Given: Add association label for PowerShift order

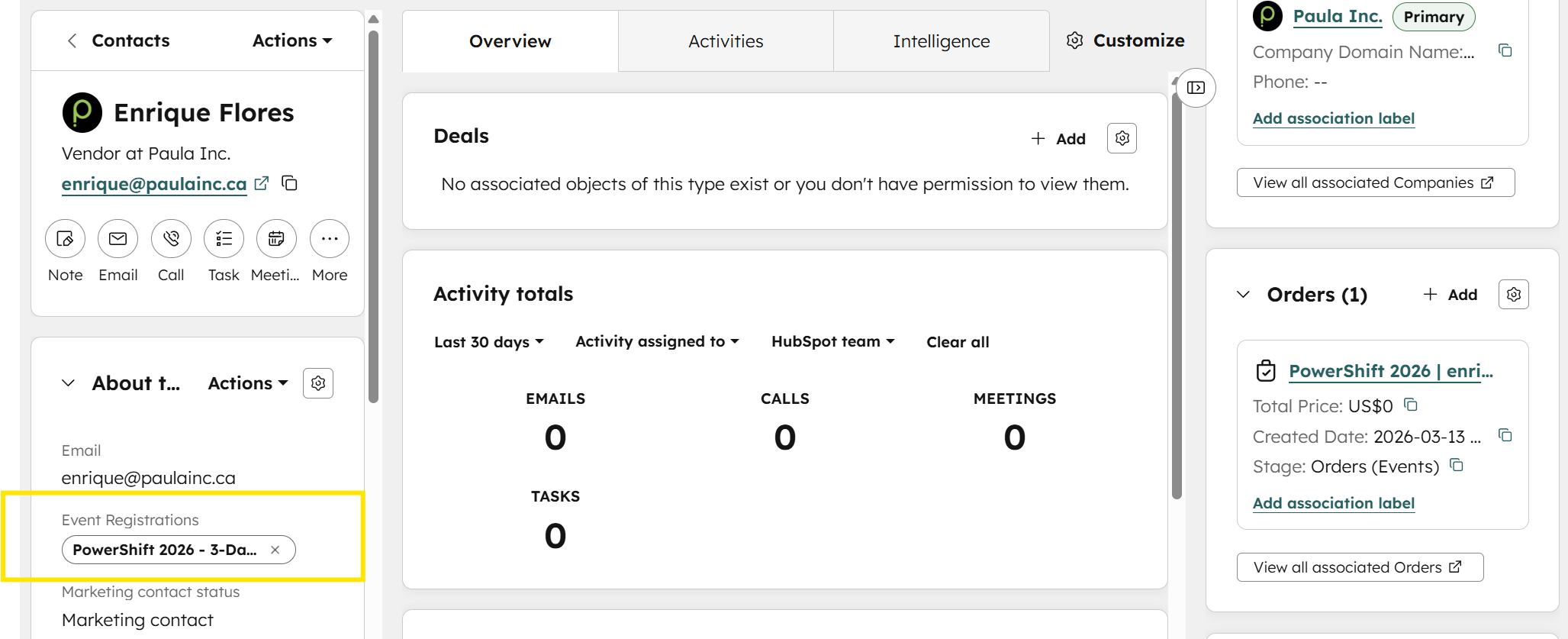Looking at the screenshot, I should click(1334, 503).
